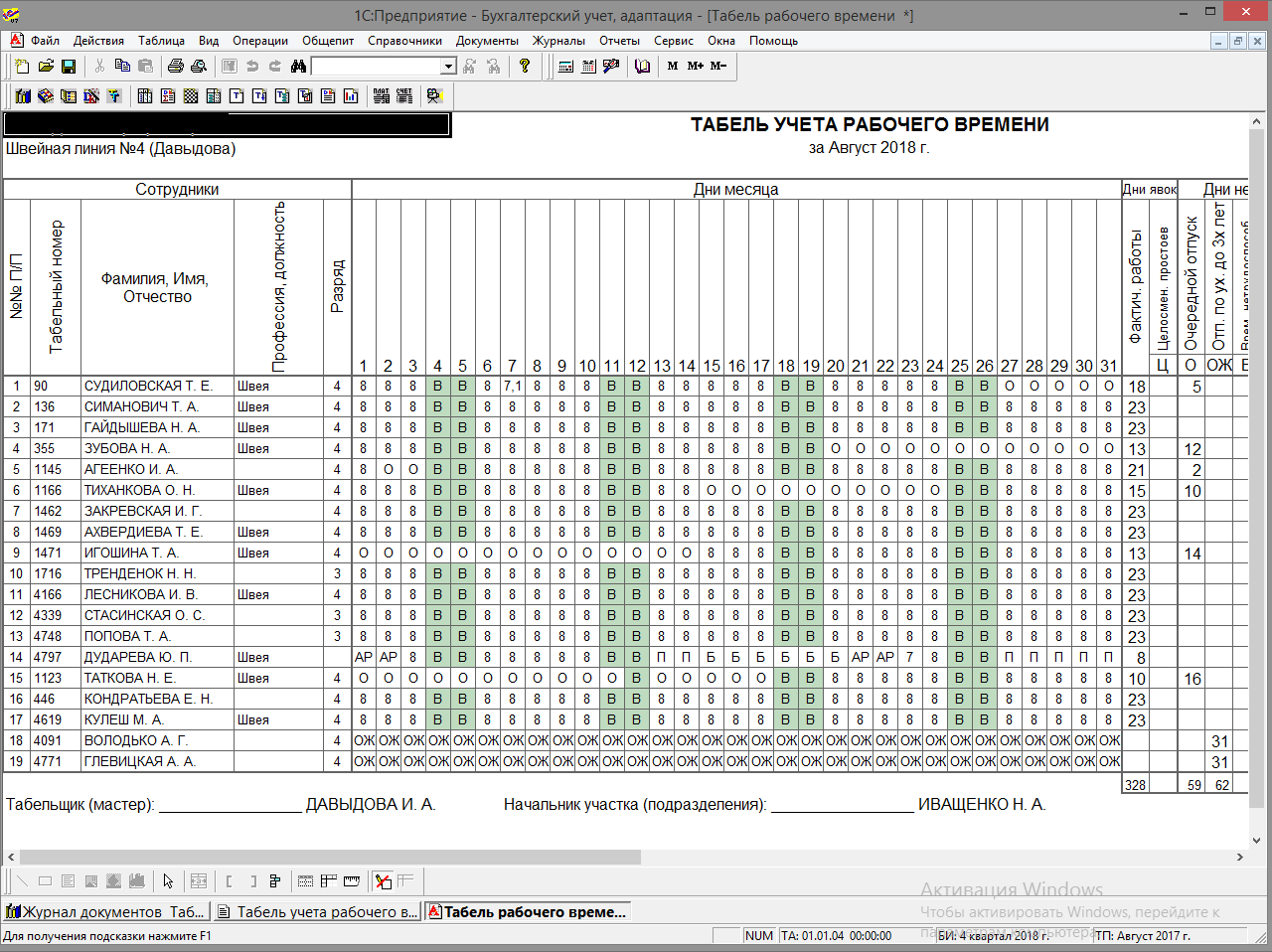Viewport: 1272px width, 952px height.
Task: Open the Документы menu
Action: [487, 41]
